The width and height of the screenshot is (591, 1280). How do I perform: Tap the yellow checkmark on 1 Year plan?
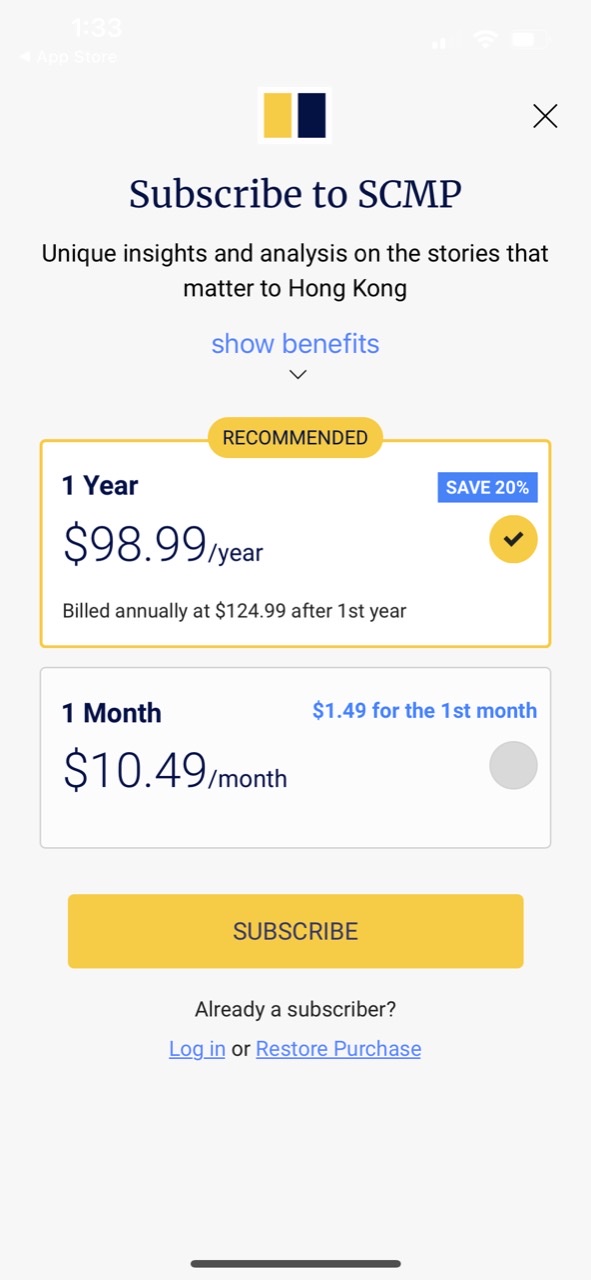513,540
